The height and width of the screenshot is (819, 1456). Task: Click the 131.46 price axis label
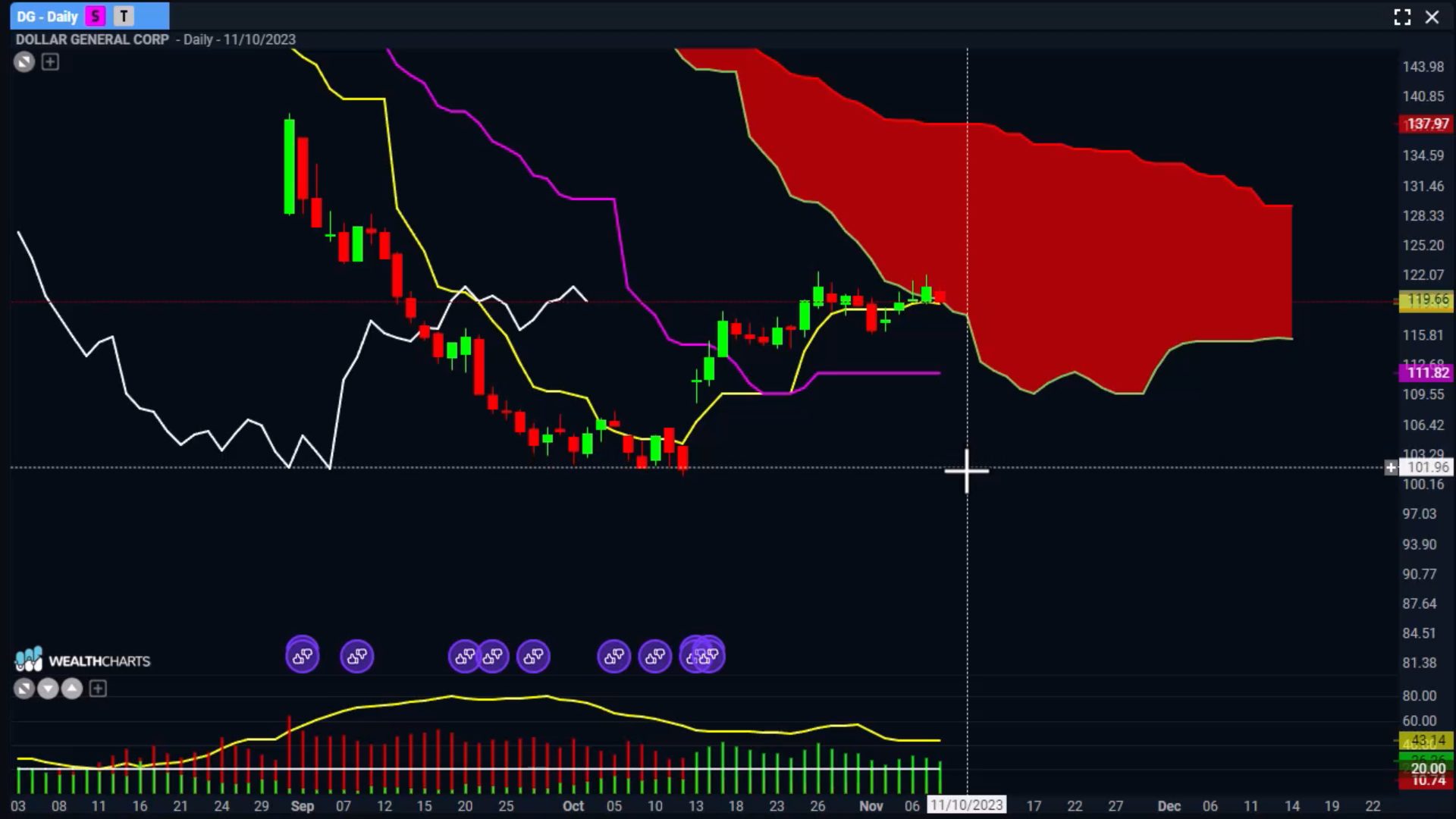click(x=1423, y=186)
